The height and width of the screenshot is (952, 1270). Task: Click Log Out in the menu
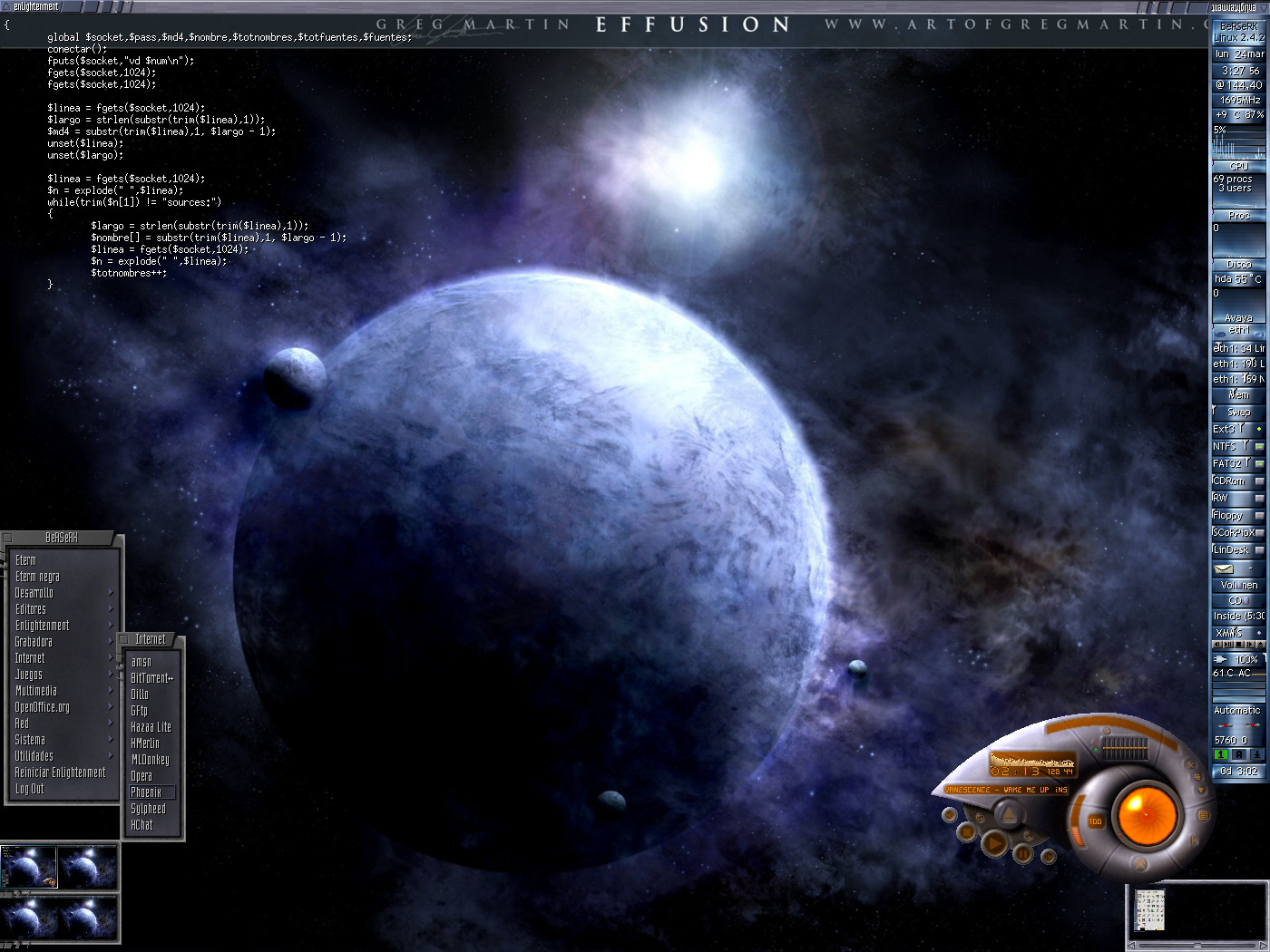point(63,789)
